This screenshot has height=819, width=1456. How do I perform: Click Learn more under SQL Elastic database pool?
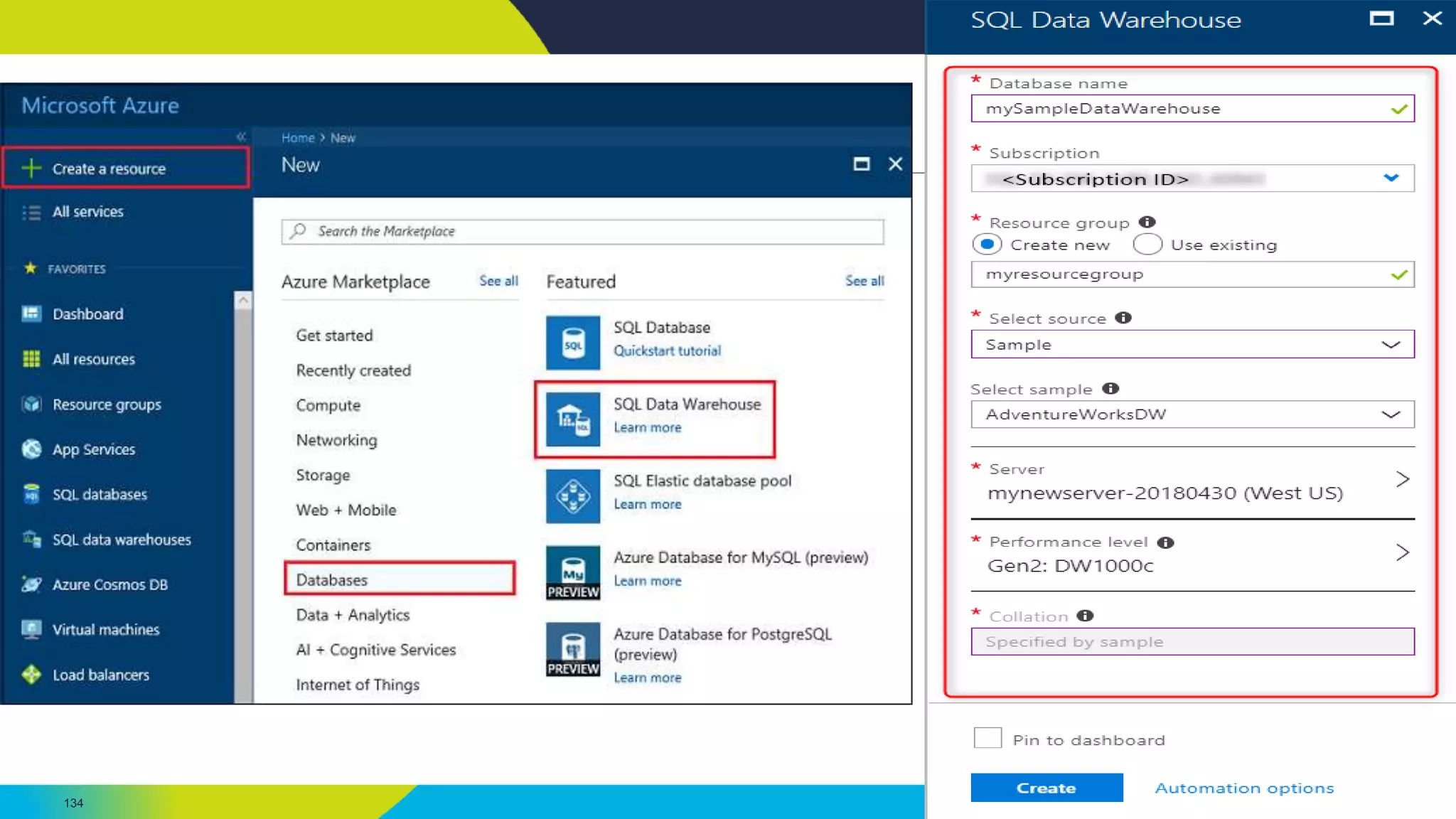pyautogui.click(x=647, y=504)
